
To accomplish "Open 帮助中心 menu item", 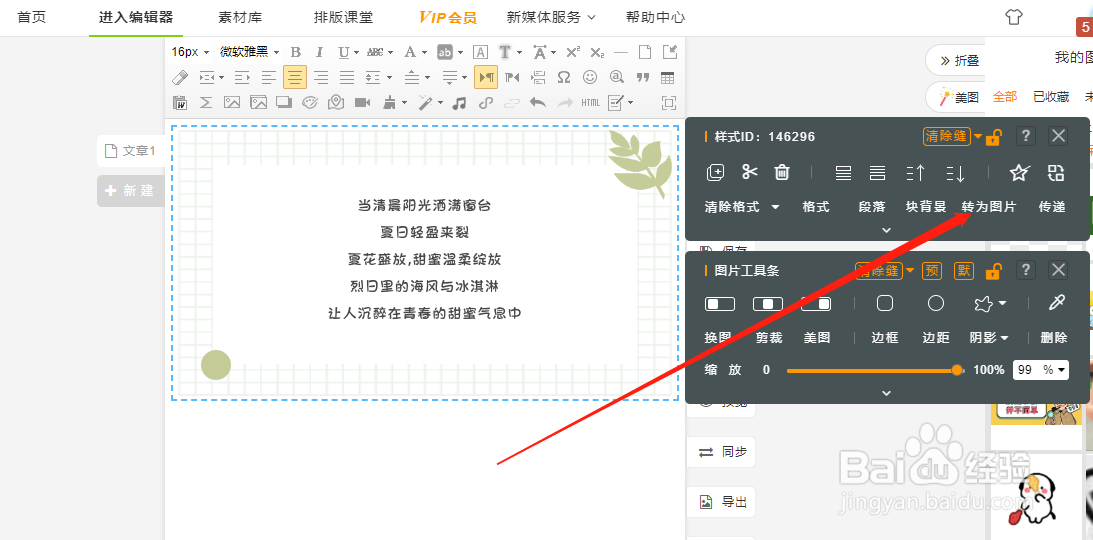I will coord(655,17).
